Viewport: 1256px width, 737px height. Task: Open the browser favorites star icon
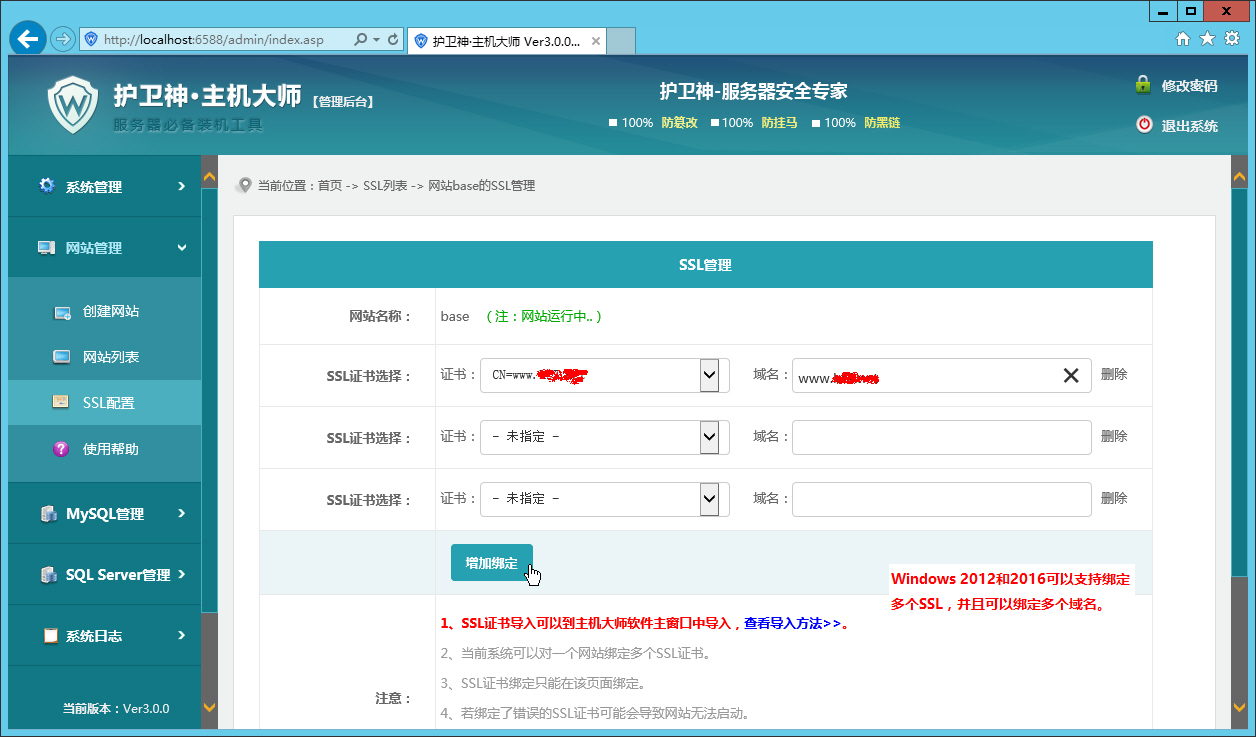(x=1207, y=39)
